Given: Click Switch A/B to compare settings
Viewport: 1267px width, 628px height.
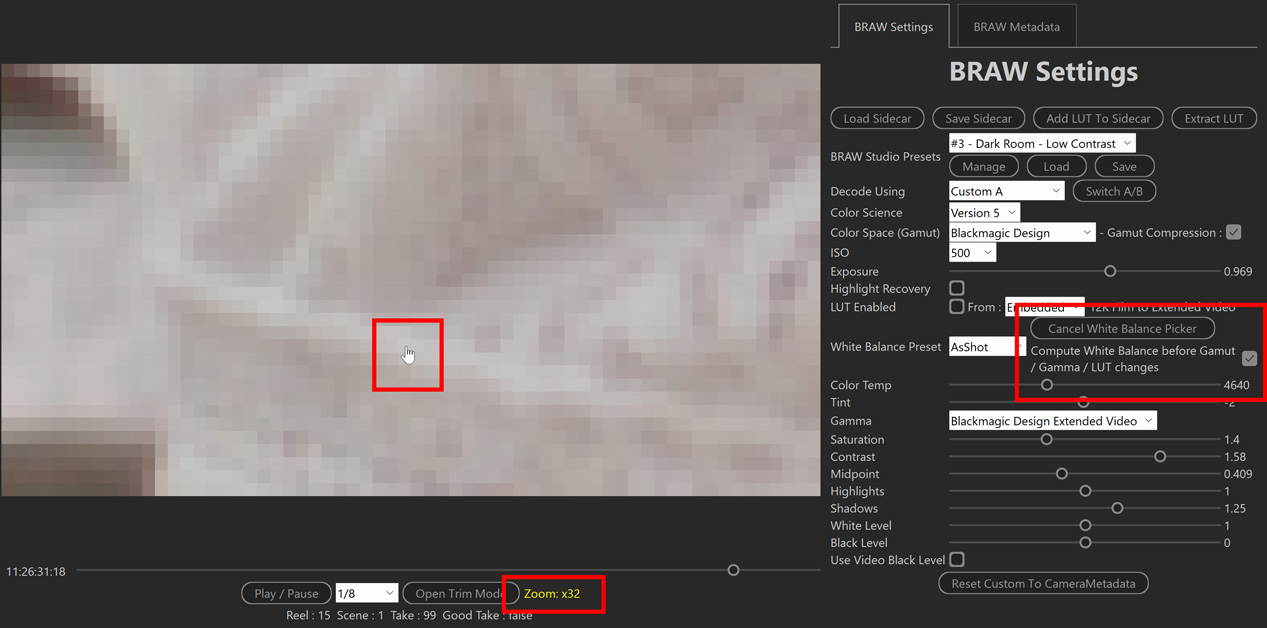Looking at the screenshot, I should [1114, 190].
